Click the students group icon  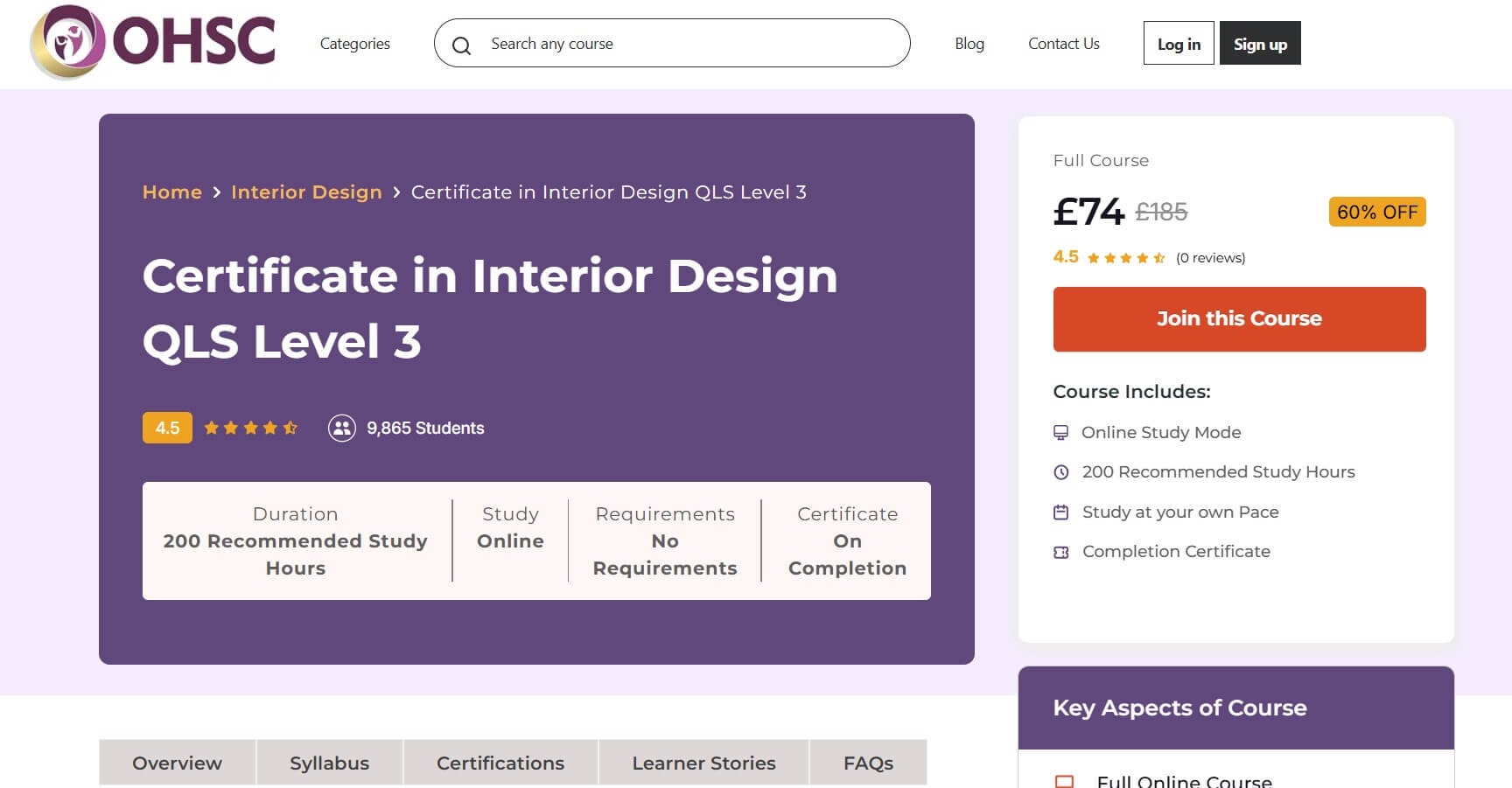pyautogui.click(x=341, y=428)
